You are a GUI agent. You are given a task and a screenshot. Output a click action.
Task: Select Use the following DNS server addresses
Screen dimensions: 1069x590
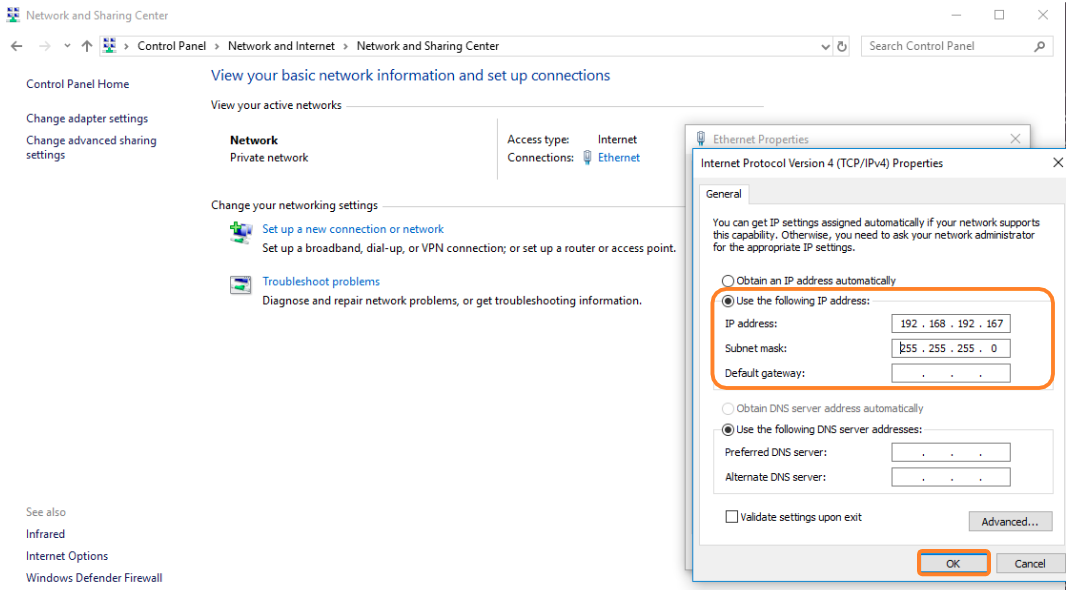click(x=728, y=430)
